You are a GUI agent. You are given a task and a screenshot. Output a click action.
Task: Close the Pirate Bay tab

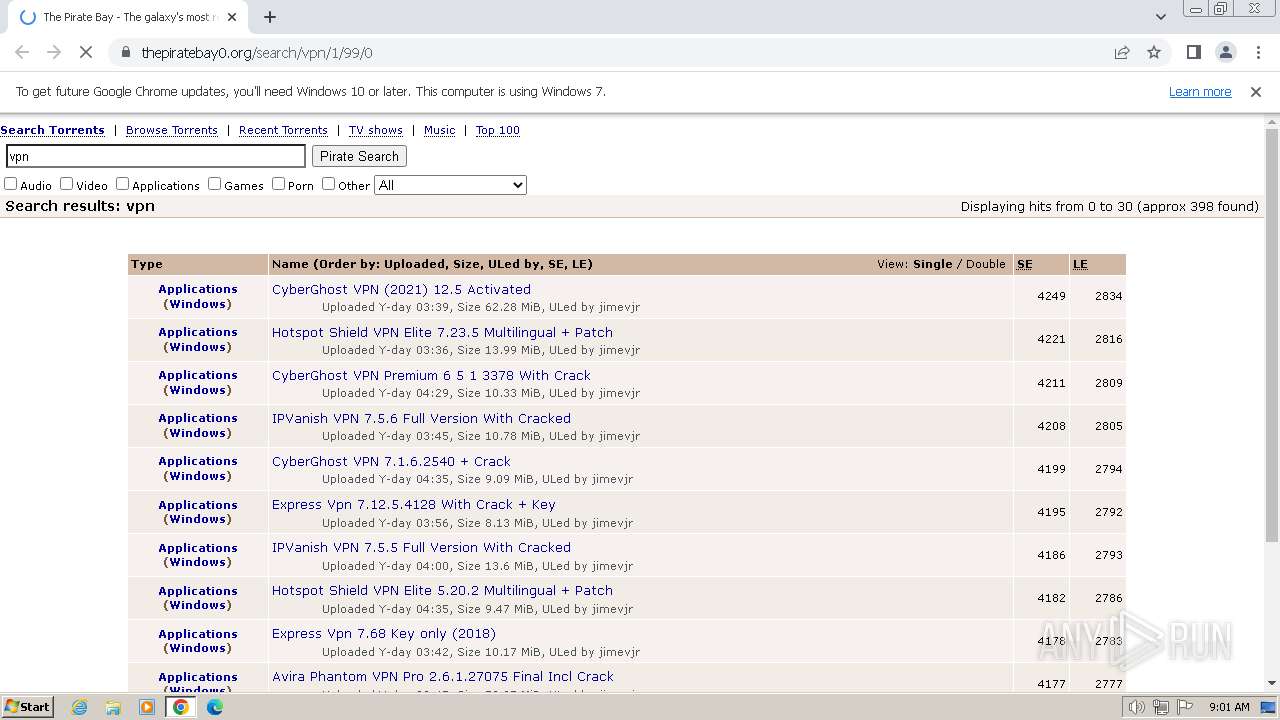(x=232, y=17)
